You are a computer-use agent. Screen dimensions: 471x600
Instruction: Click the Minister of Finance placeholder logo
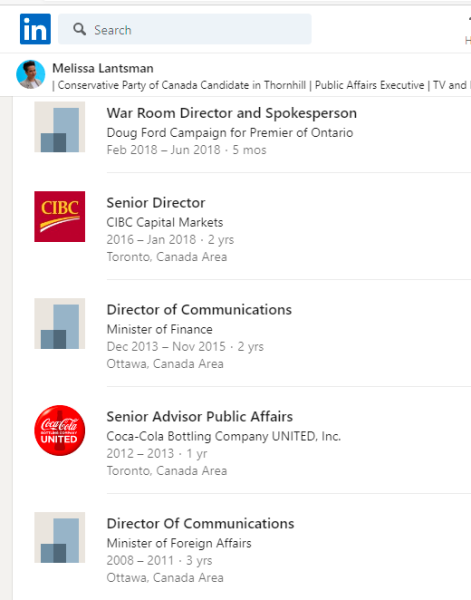[x=60, y=324]
